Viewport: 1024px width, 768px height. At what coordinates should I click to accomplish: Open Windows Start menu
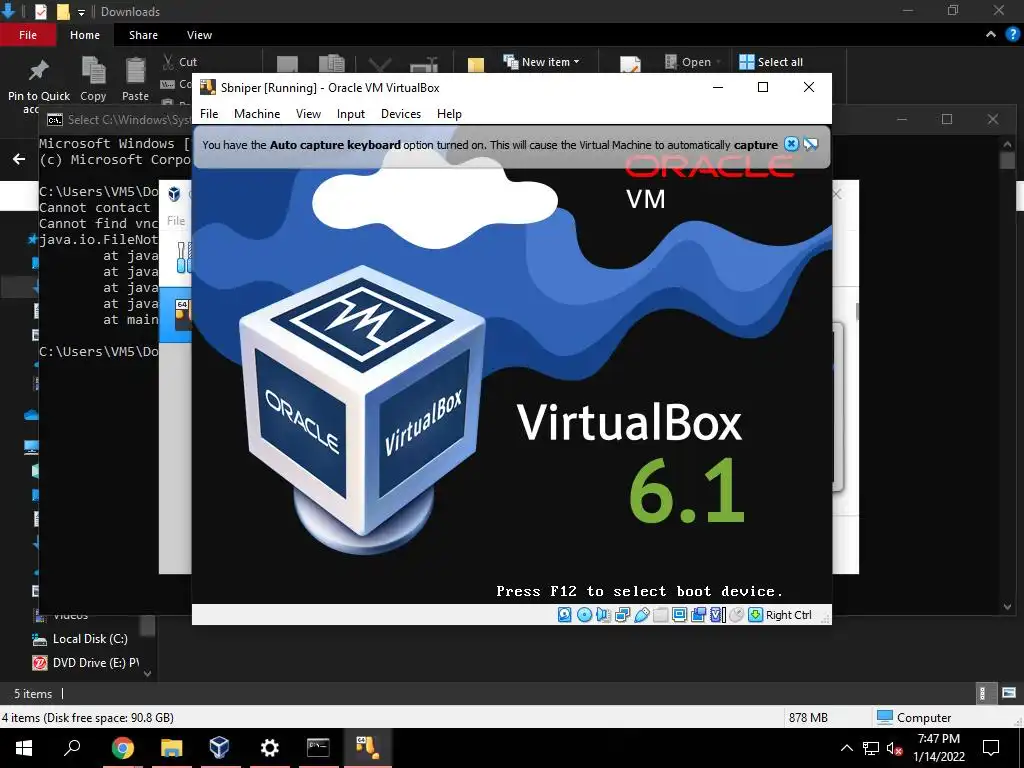pos(24,748)
